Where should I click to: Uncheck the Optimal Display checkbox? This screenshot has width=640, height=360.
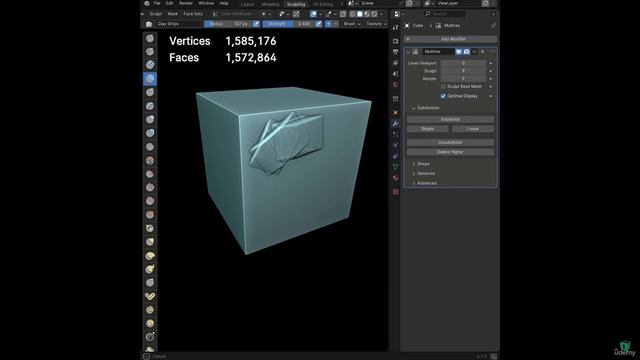pyautogui.click(x=443, y=96)
